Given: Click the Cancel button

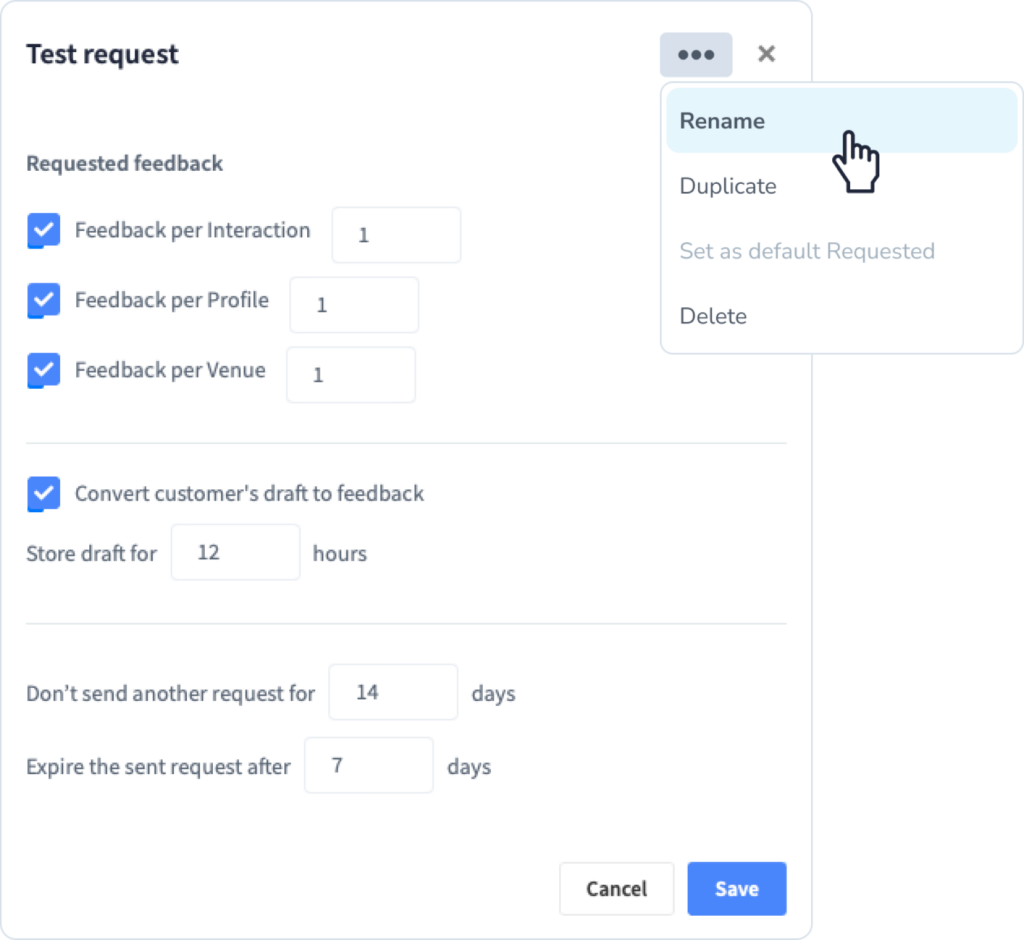Looking at the screenshot, I should [616, 888].
